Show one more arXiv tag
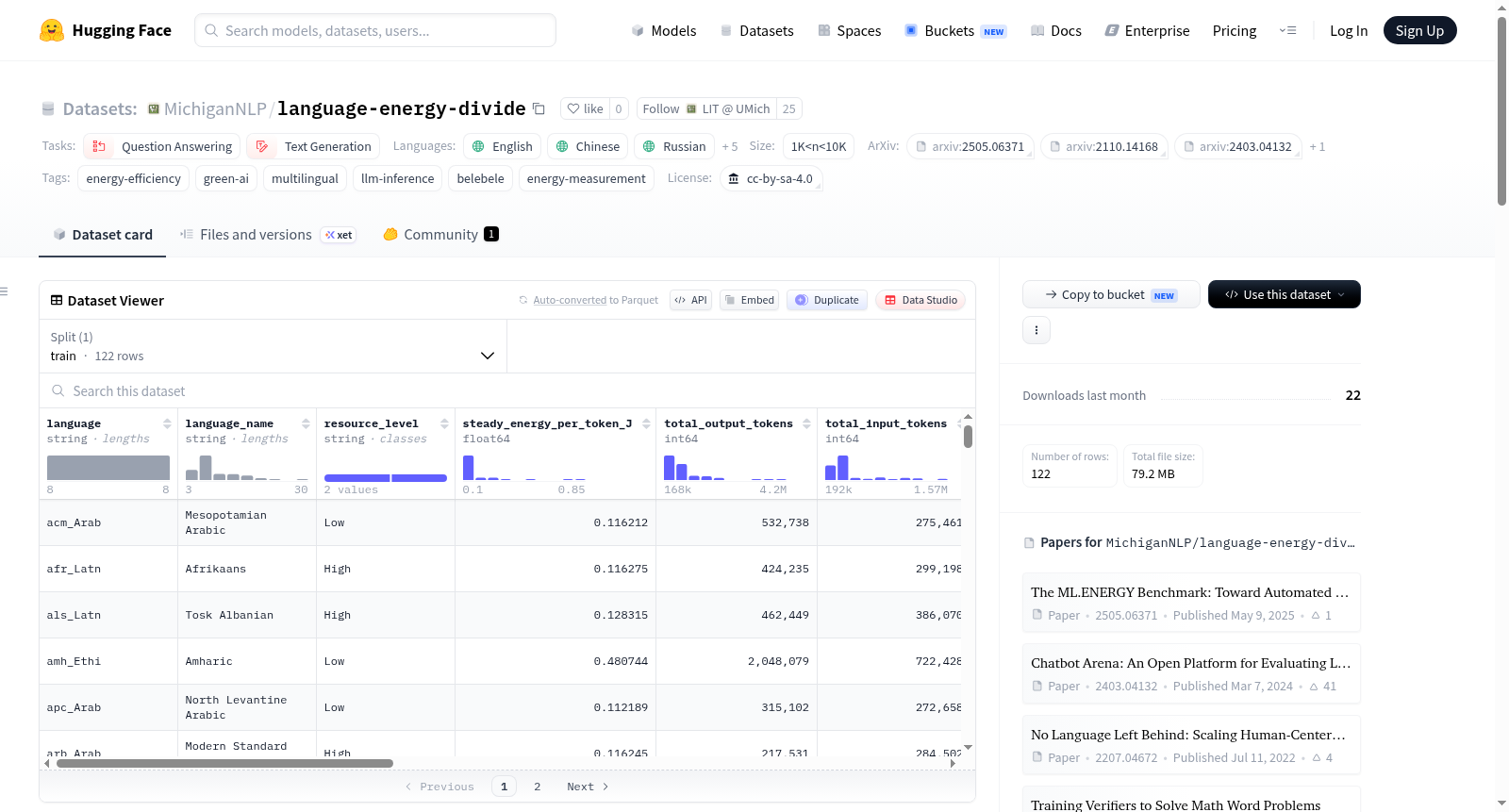This screenshot has width=1509, height=812. click(1318, 146)
